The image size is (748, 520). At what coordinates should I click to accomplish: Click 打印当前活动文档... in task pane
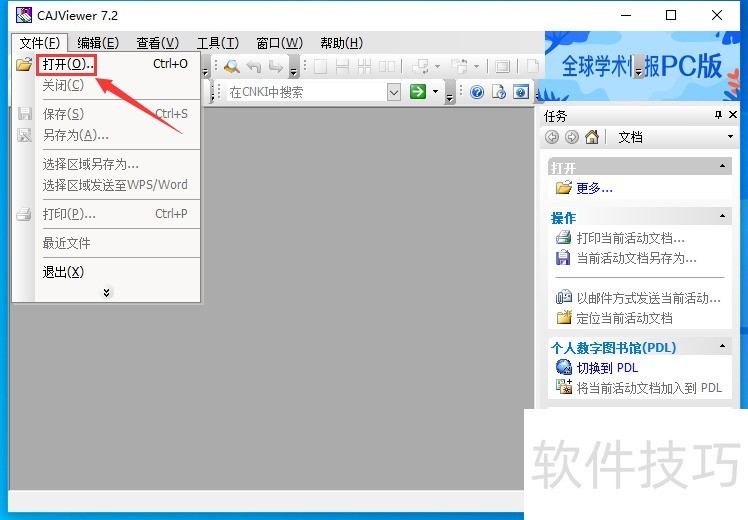631,238
